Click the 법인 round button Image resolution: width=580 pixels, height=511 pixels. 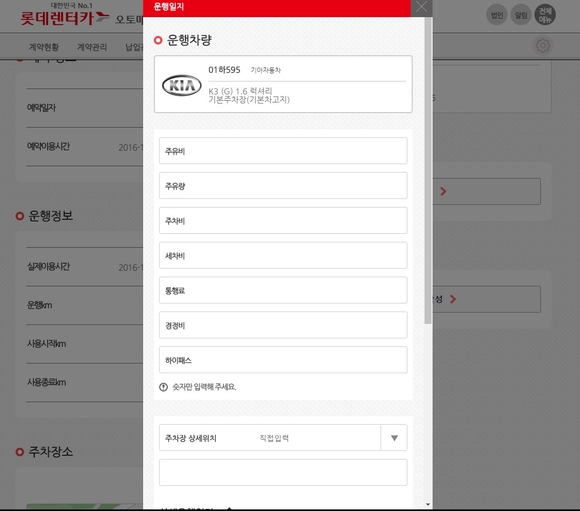tap(496, 15)
